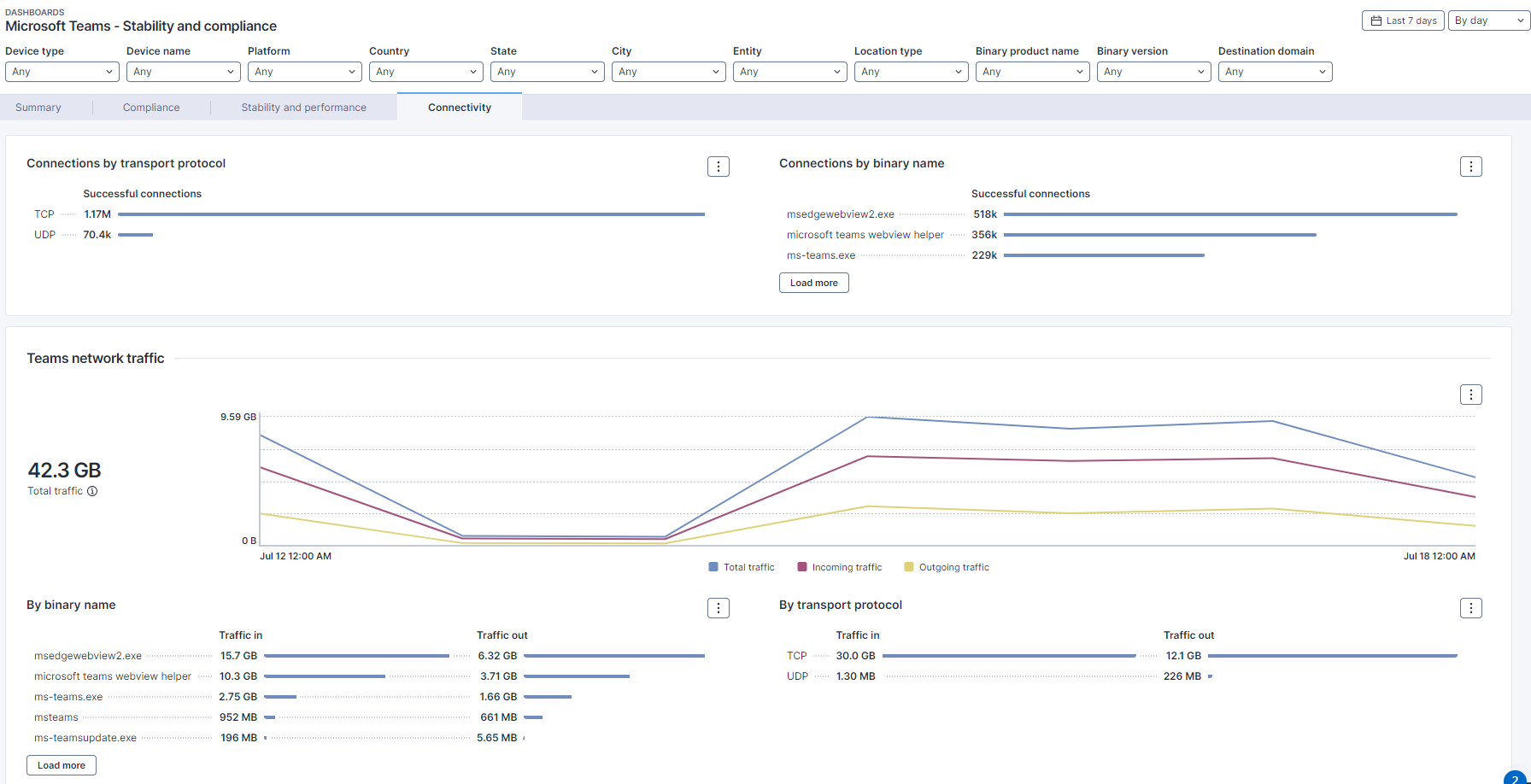The image size is (1531, 784).
Task: Click Load more under Connections by binary name
Action: tap(813, 283)
